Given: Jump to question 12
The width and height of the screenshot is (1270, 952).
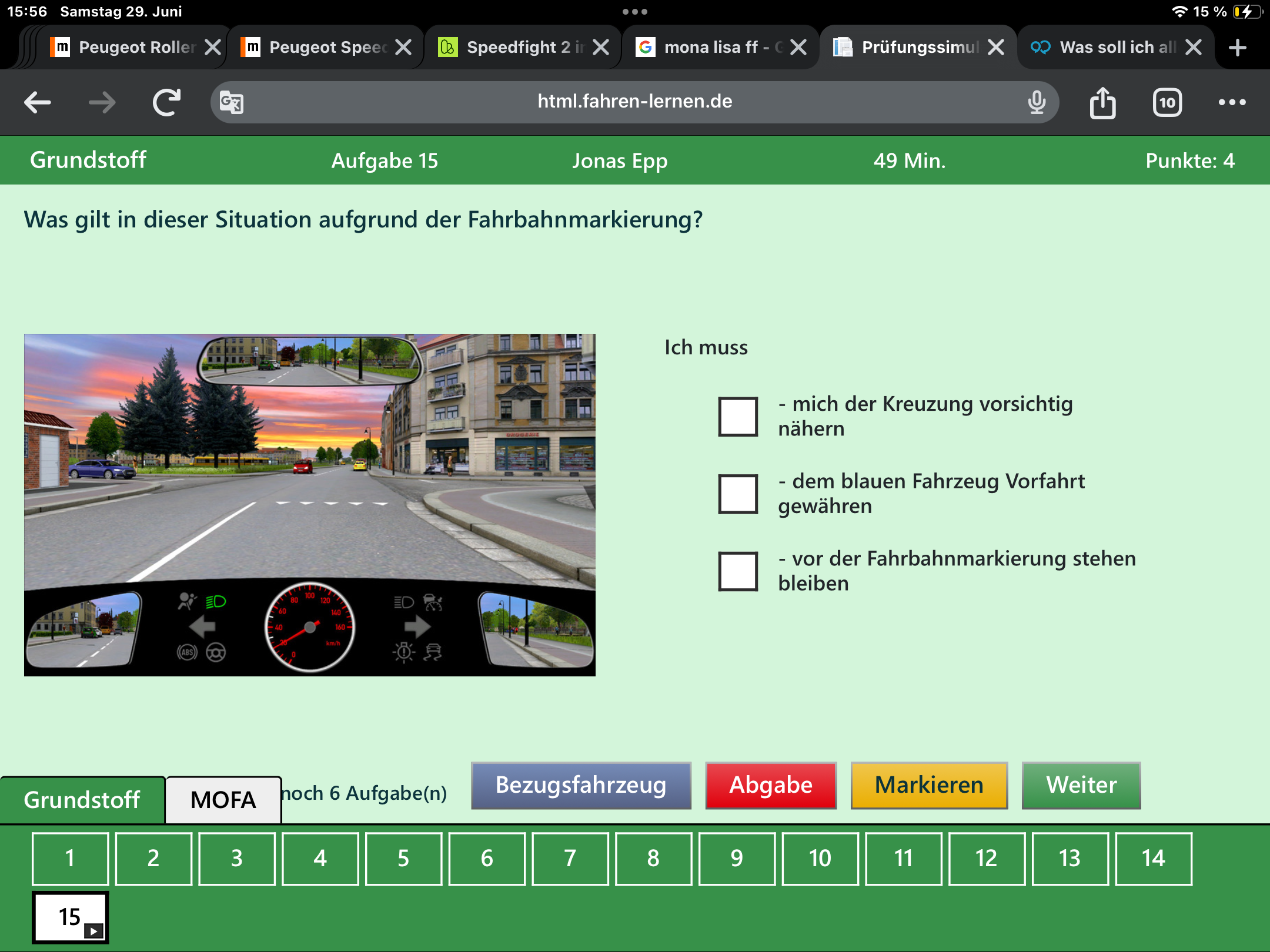Looking at the screenshot, I should [x=987, y=859].
